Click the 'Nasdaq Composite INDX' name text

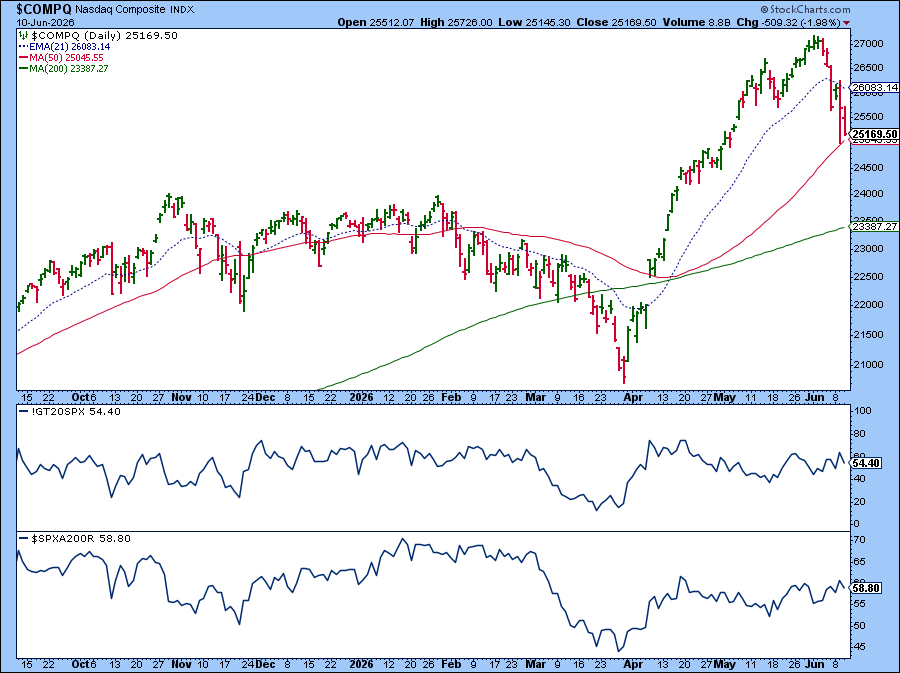click(134, 10)
